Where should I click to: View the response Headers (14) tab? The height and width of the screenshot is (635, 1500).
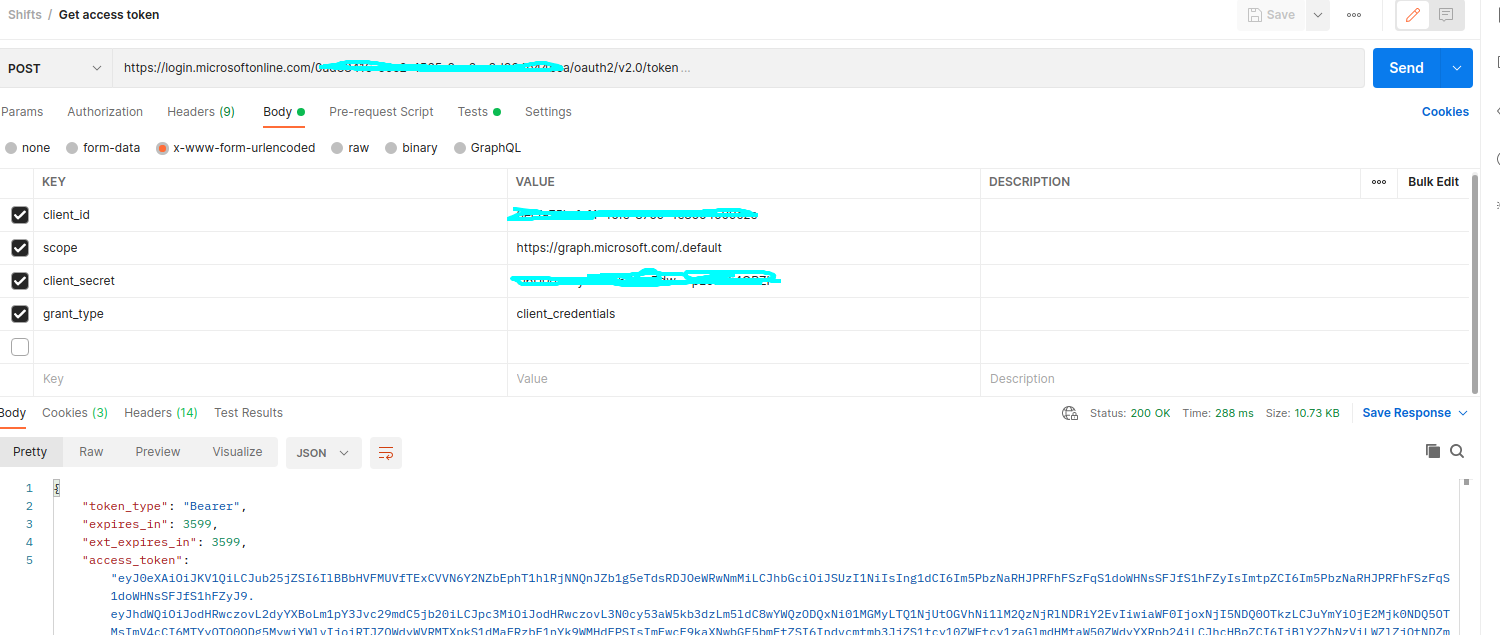coord(161,413)
